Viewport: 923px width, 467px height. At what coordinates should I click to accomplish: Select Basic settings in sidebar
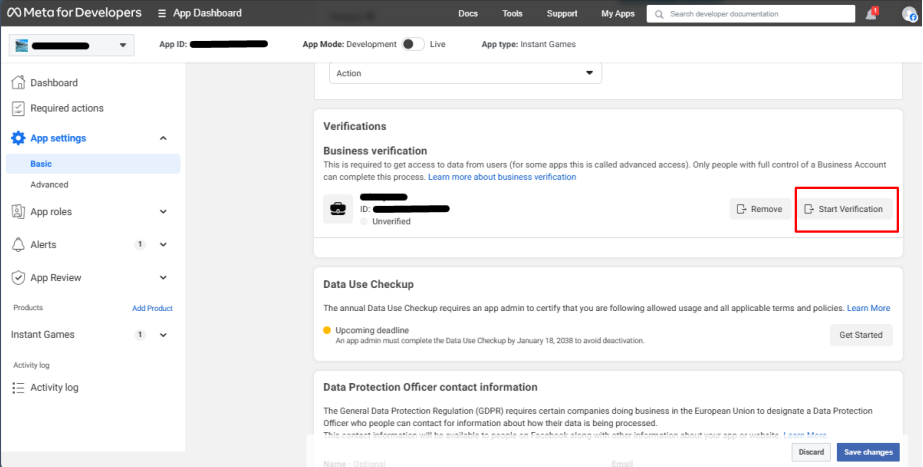(x=93, y=164)
